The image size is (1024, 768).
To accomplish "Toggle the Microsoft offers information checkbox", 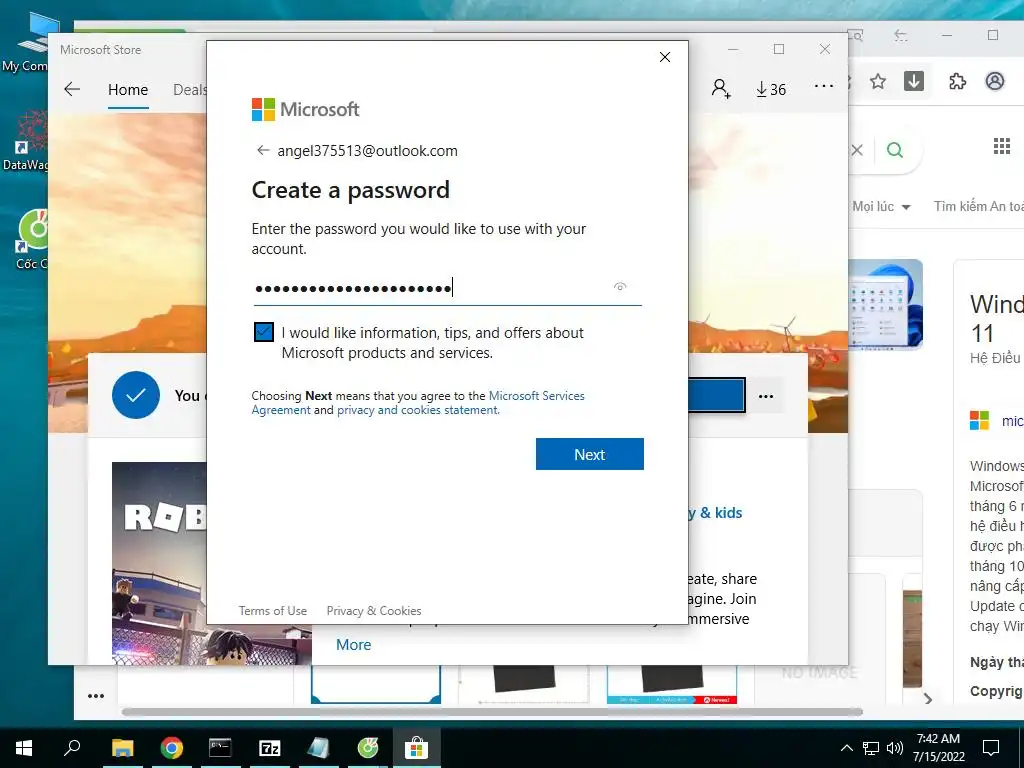I will 264,332.
